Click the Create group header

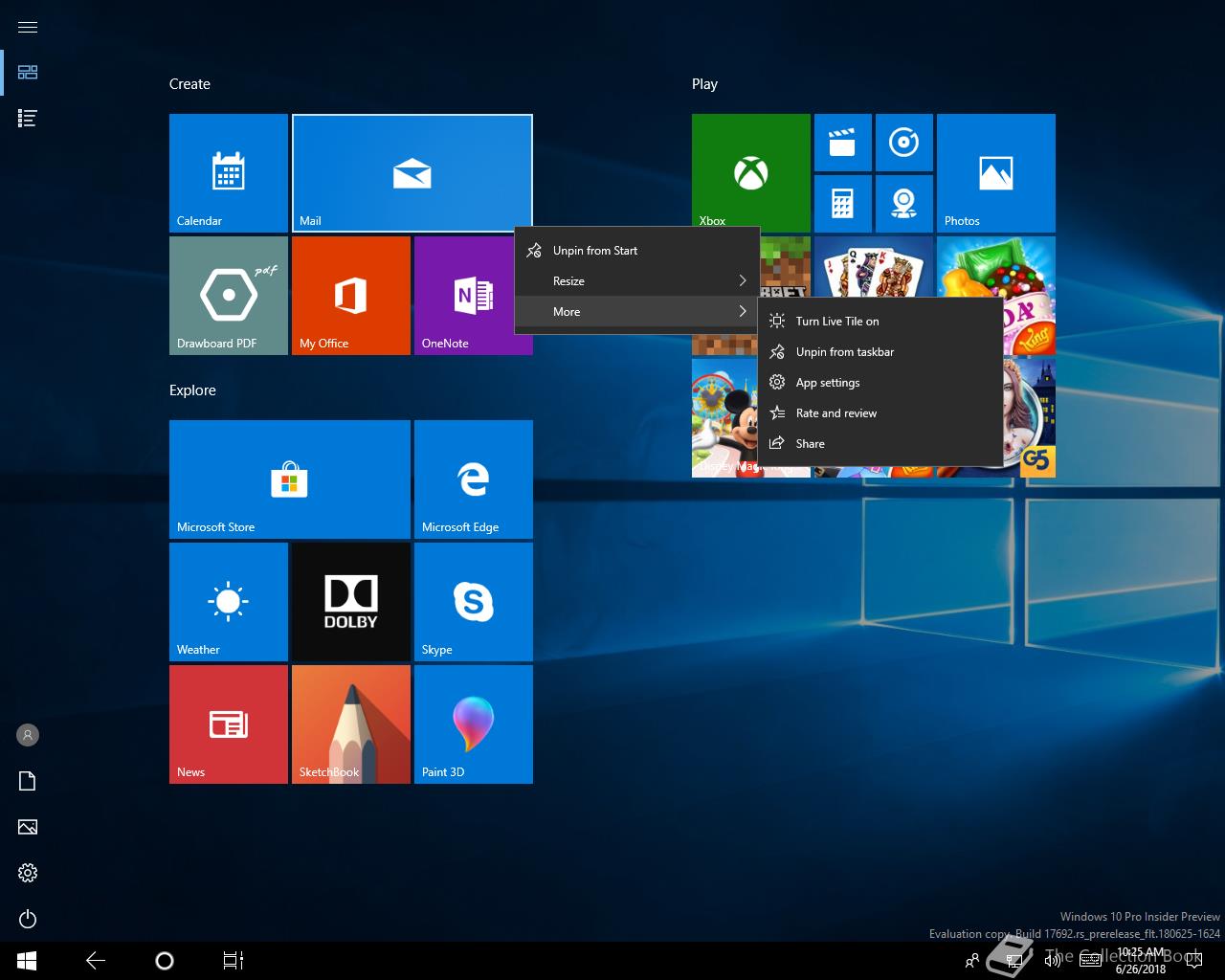click(x=189, y=84)
